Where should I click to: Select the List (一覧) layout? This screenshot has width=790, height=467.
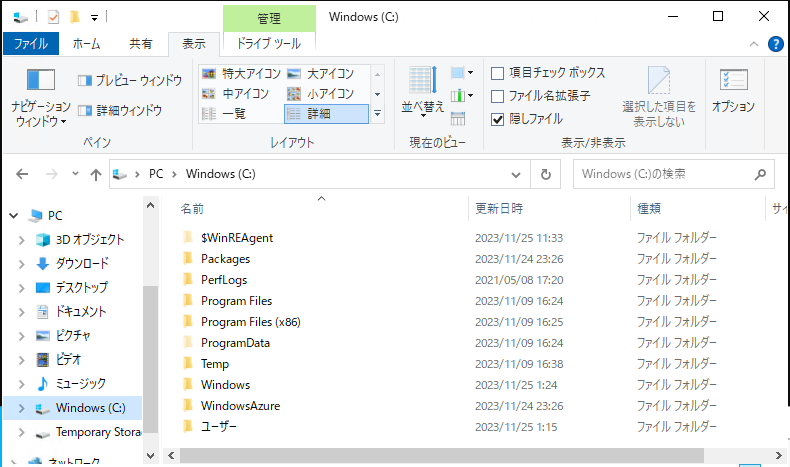tap(224, 114)
